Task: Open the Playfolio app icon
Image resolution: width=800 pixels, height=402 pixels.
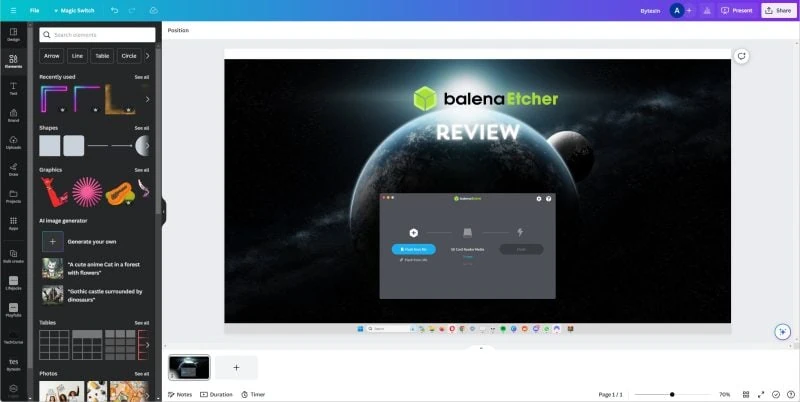Action: pyautogui.click(x=13, y=310)
